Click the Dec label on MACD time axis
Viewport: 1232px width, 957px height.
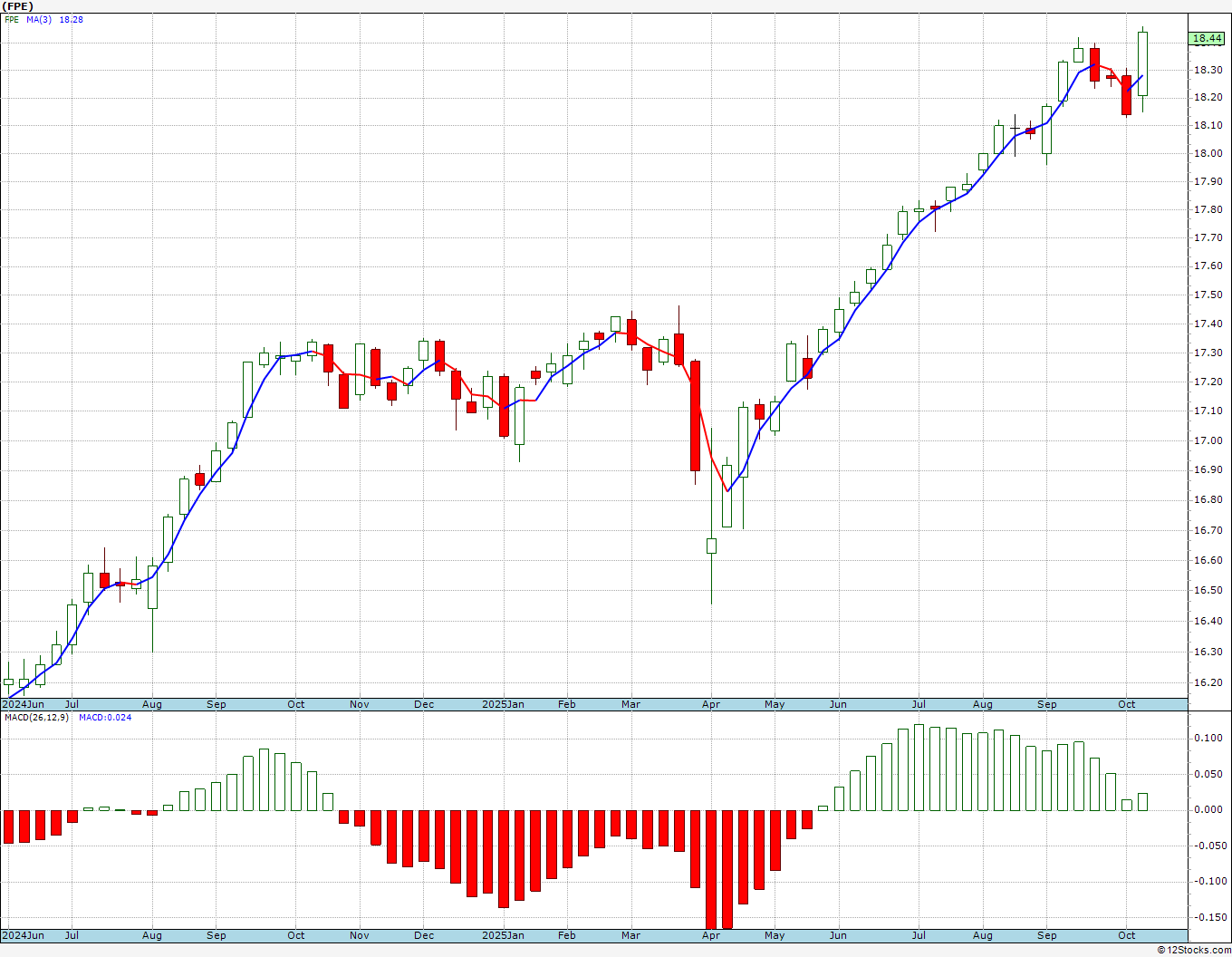pyautogui.click(x=424, y=935)
